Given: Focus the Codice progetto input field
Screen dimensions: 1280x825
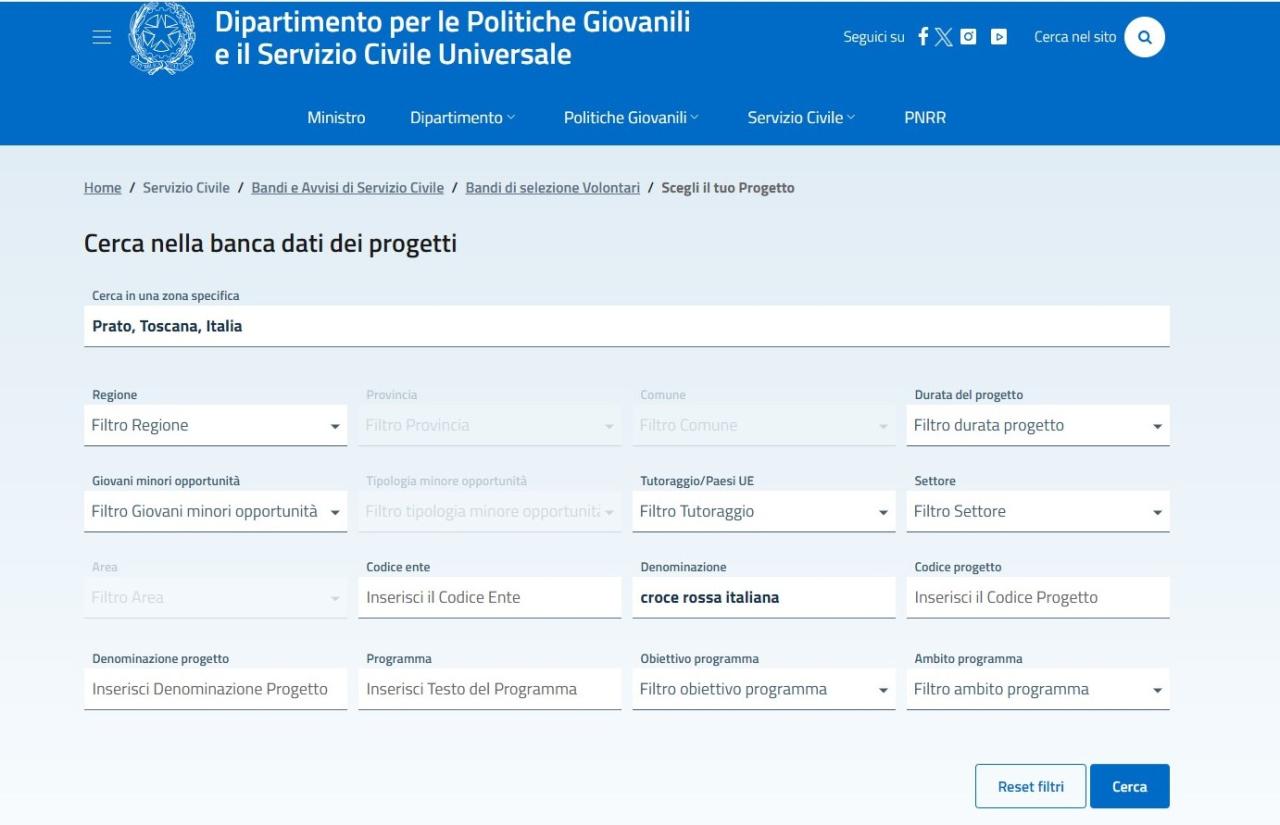Looking at the screenshot, I should coord(1038,598).
